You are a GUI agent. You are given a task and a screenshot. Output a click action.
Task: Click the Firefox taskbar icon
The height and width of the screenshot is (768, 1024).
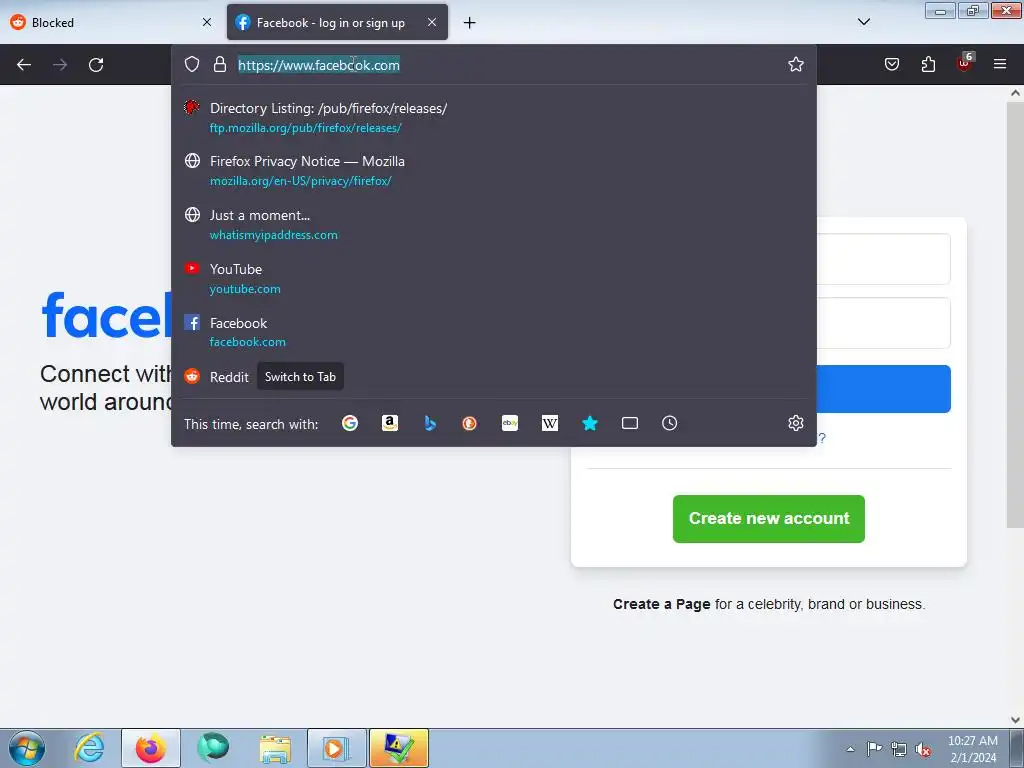[x=150, y=748]
